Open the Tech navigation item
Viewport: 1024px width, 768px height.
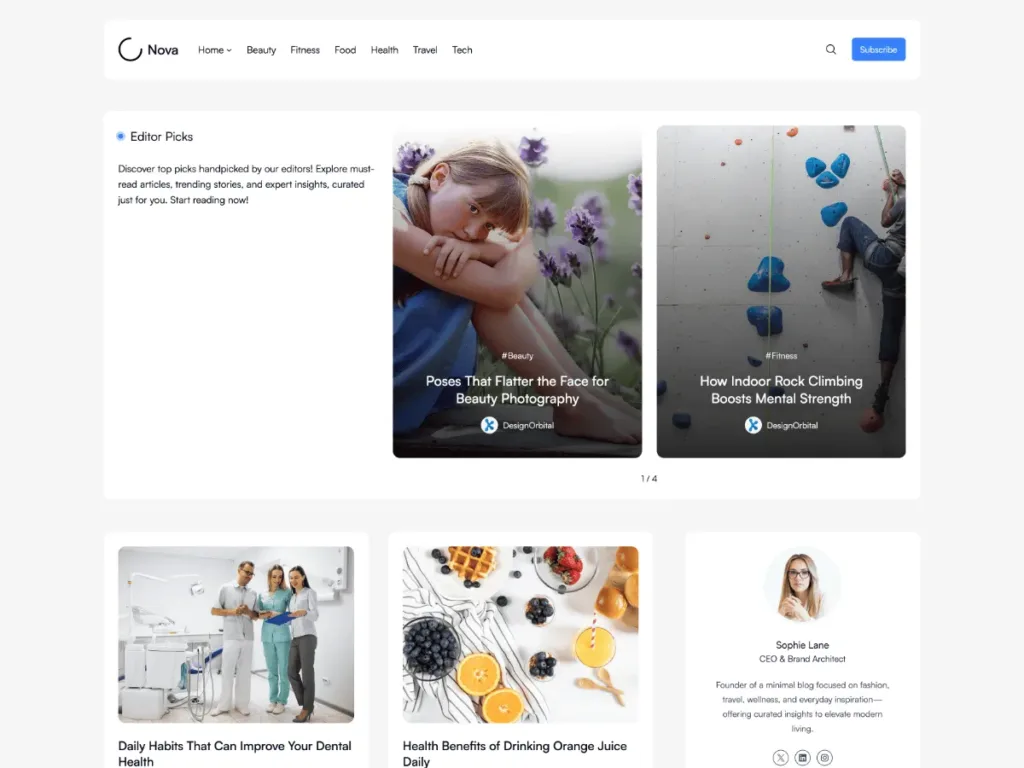[462, 50]
